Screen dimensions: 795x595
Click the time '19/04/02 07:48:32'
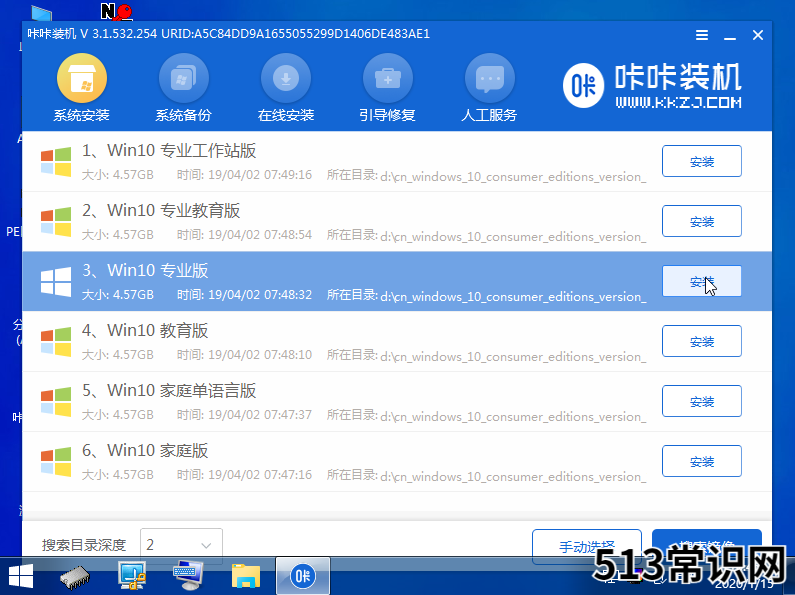coord(260,294)
